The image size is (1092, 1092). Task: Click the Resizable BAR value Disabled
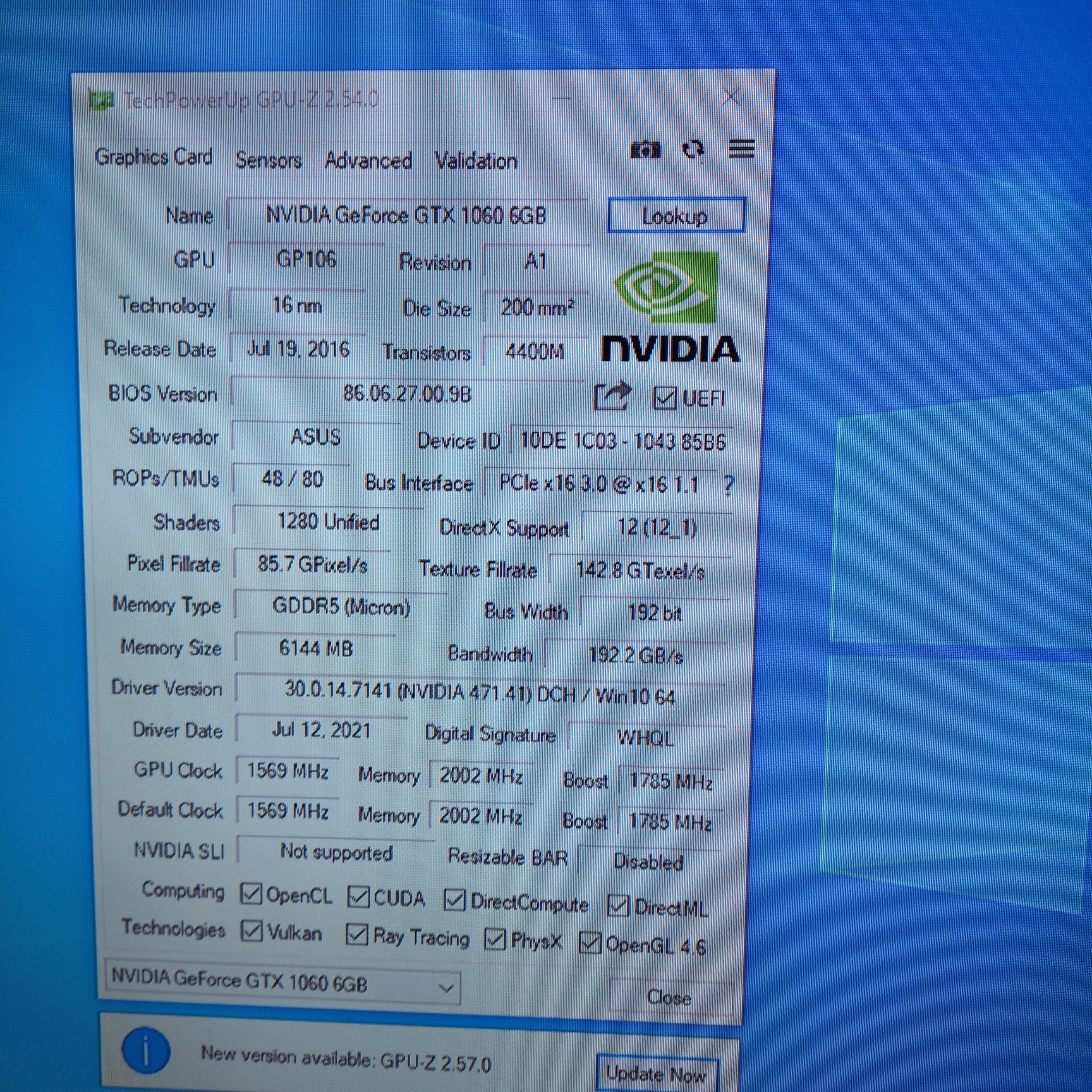[649, 861]
